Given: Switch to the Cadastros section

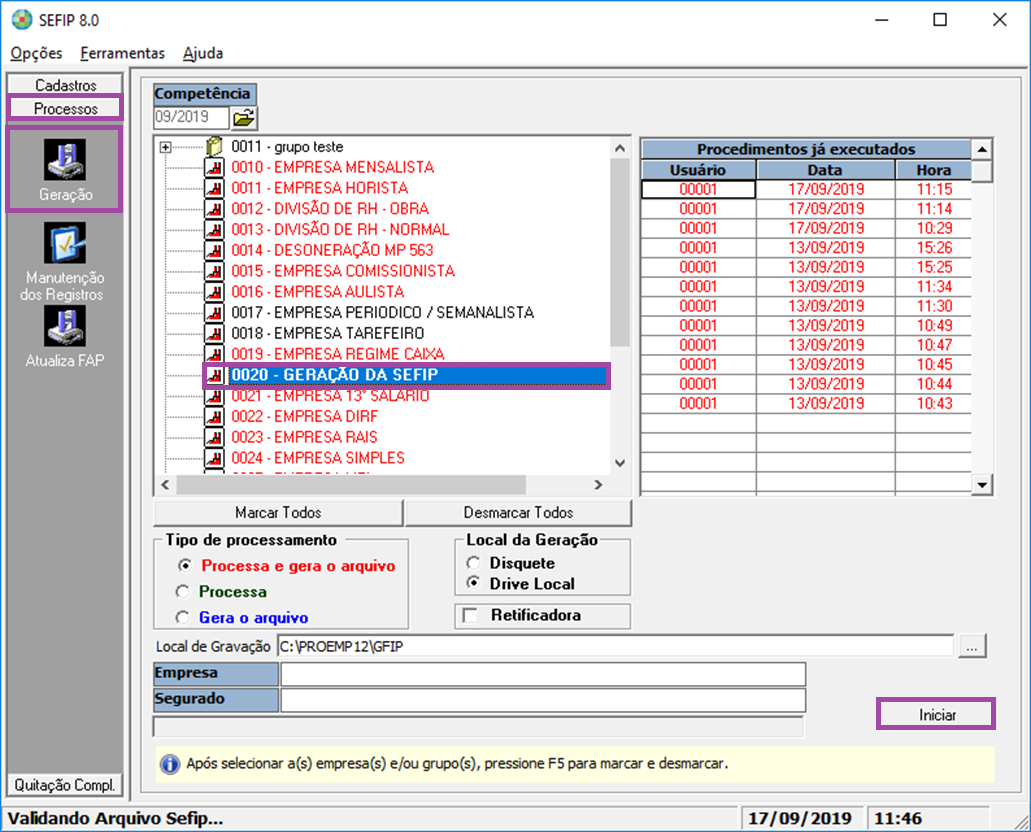Looking at the screenshot, I should click(x=65, y=85).
